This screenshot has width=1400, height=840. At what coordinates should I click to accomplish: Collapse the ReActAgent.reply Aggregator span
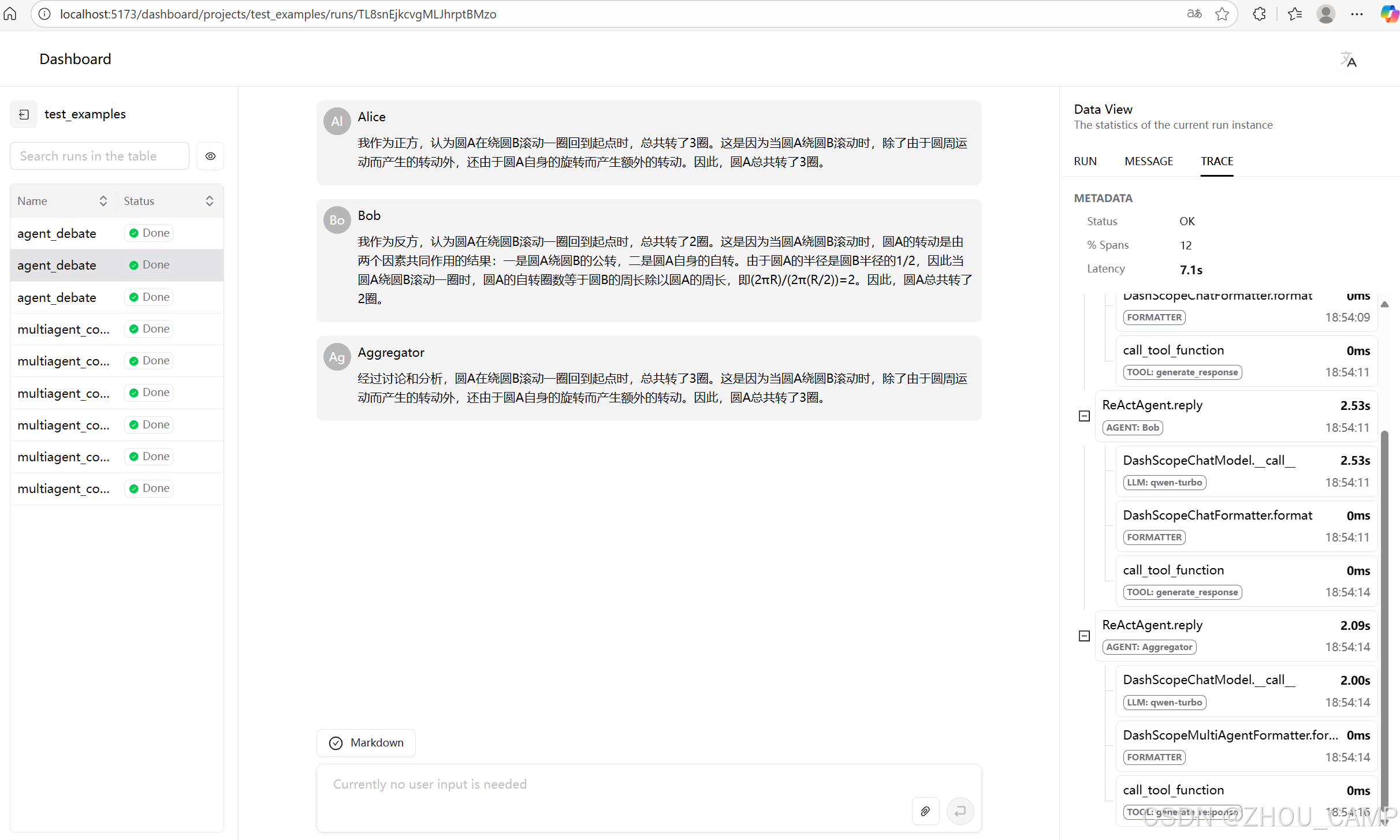1084,636
